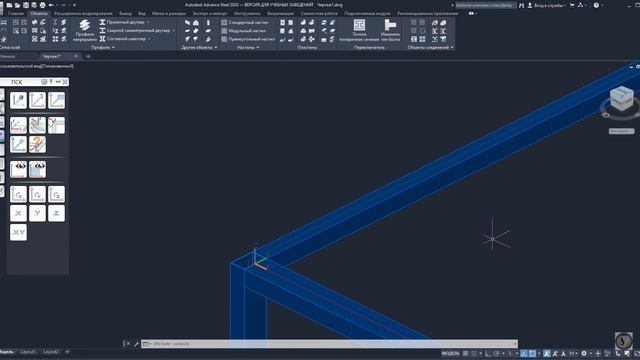Toggle grid display in status bar
640x360 pixels.
[x=465, y=353]
